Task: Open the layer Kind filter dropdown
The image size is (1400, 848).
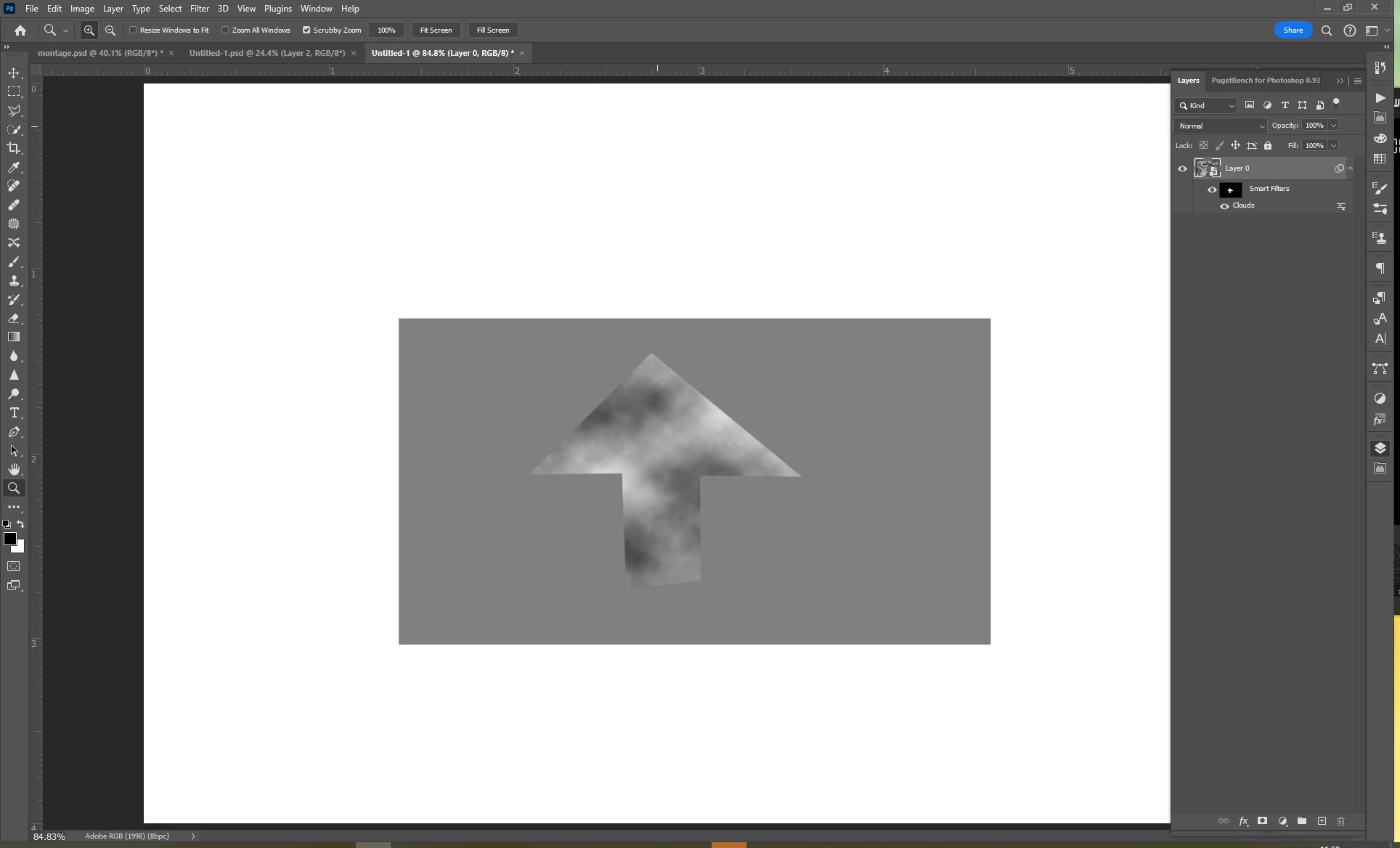Action: [1206, 106]
